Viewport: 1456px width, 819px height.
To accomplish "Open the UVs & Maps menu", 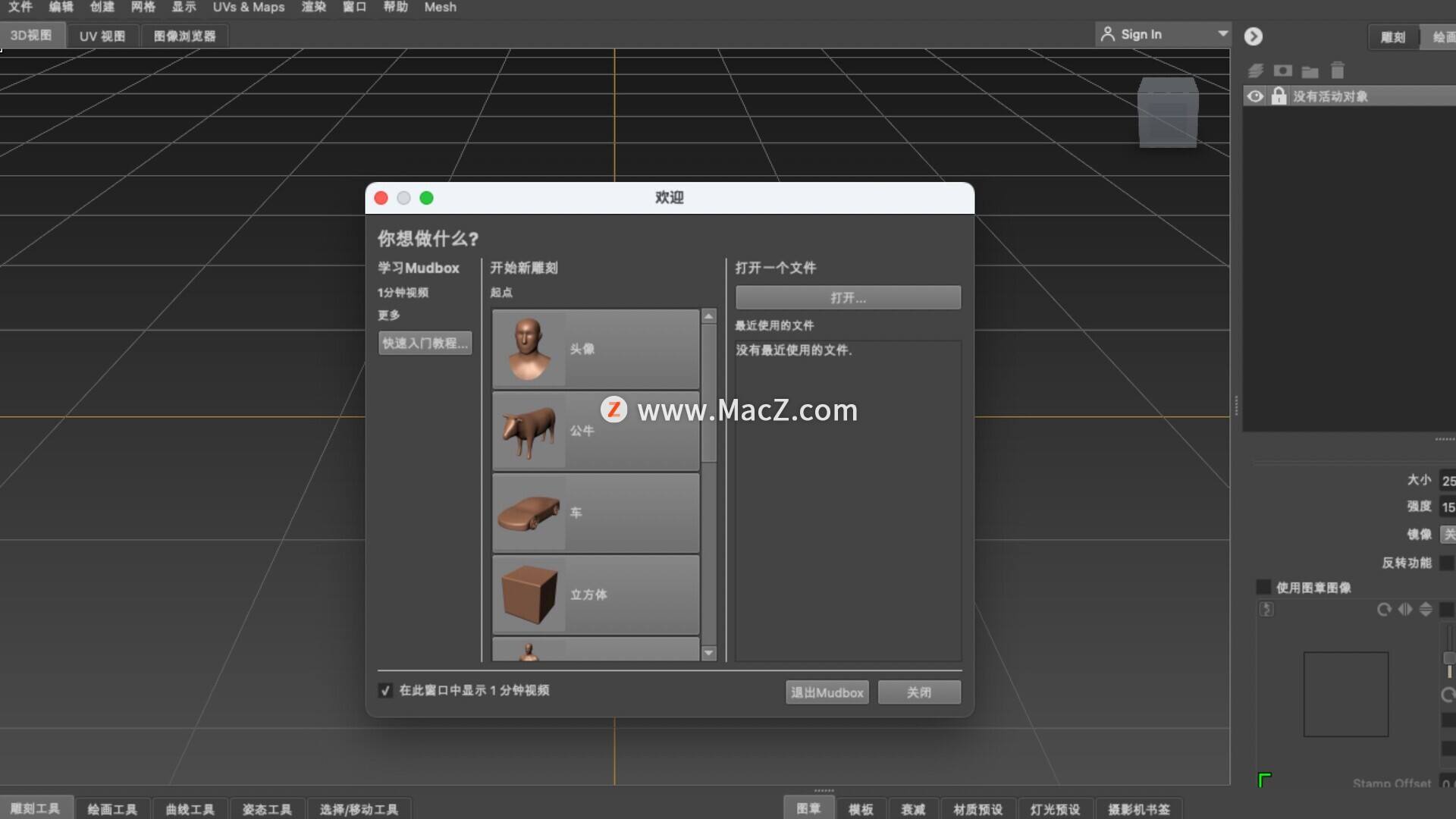I will tap(249, 8).
